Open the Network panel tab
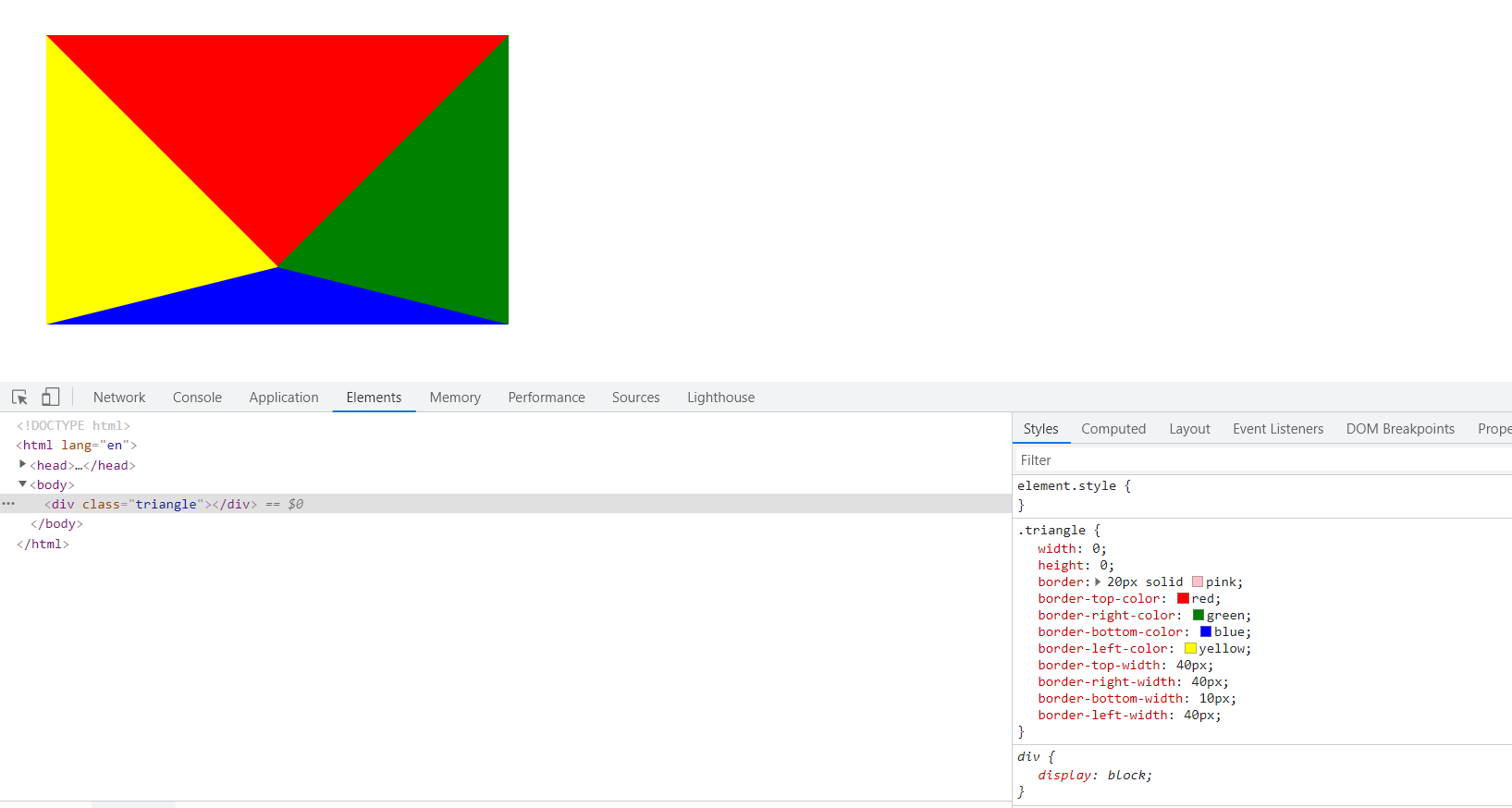Image resolution: width=1512 pixels, height=808 pixels. [x=119, y=398]
